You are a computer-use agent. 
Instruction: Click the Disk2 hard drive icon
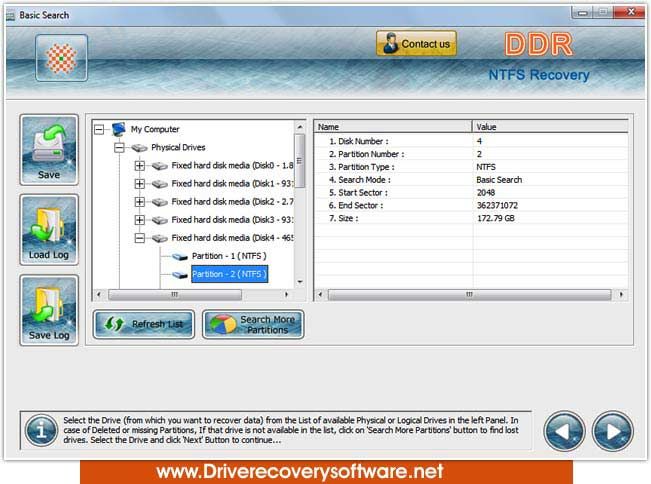pyautogui.click(x=160, y=202)
